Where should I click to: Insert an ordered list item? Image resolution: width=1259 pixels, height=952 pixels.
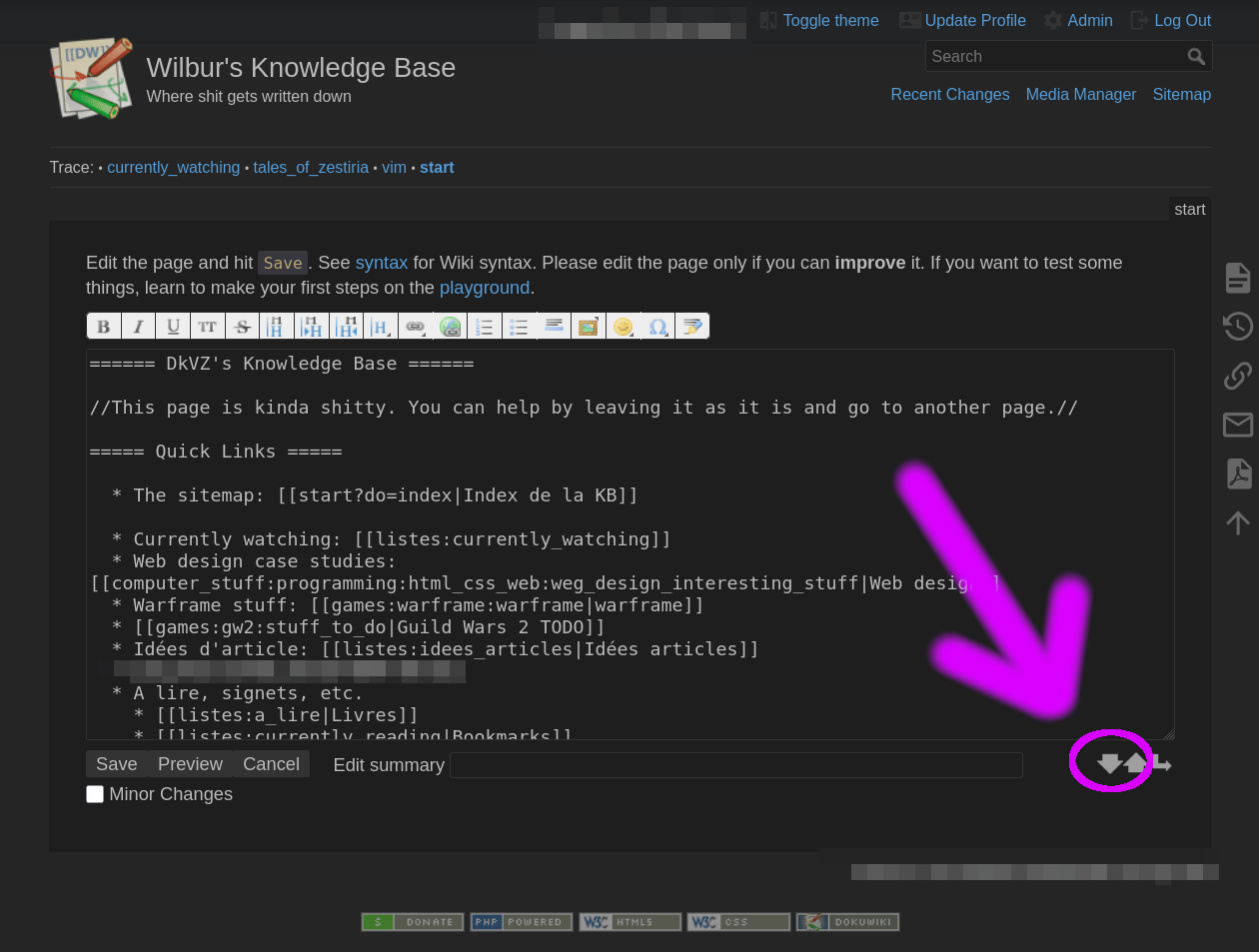(484, 327)
